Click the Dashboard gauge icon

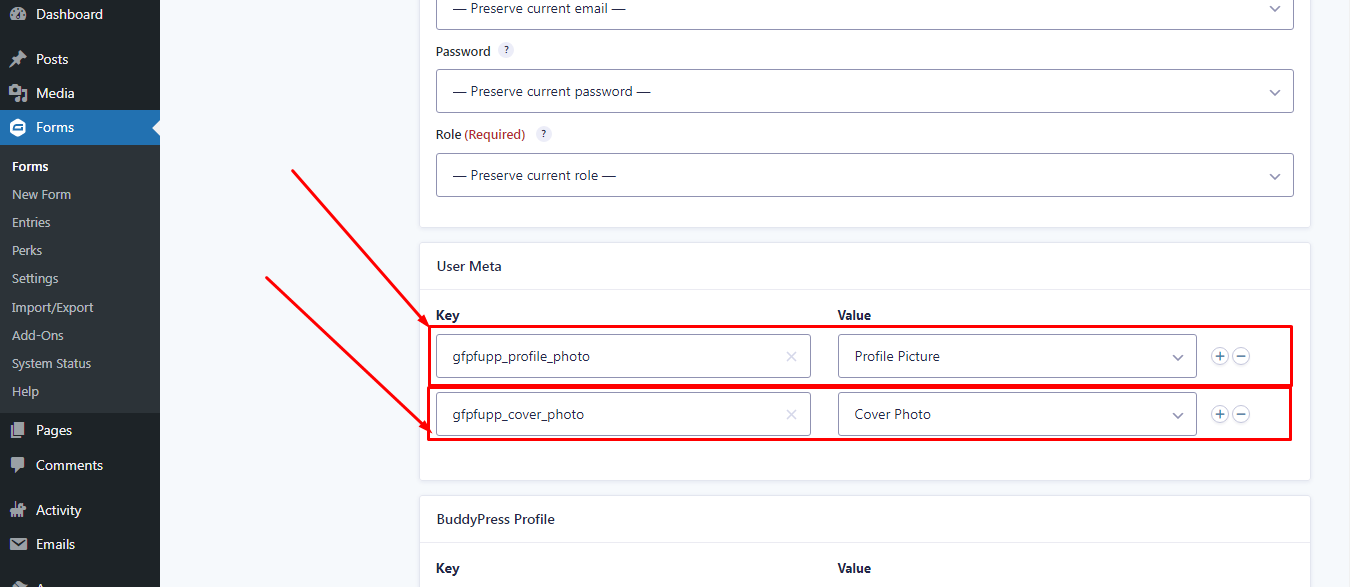tap(18, 14)
